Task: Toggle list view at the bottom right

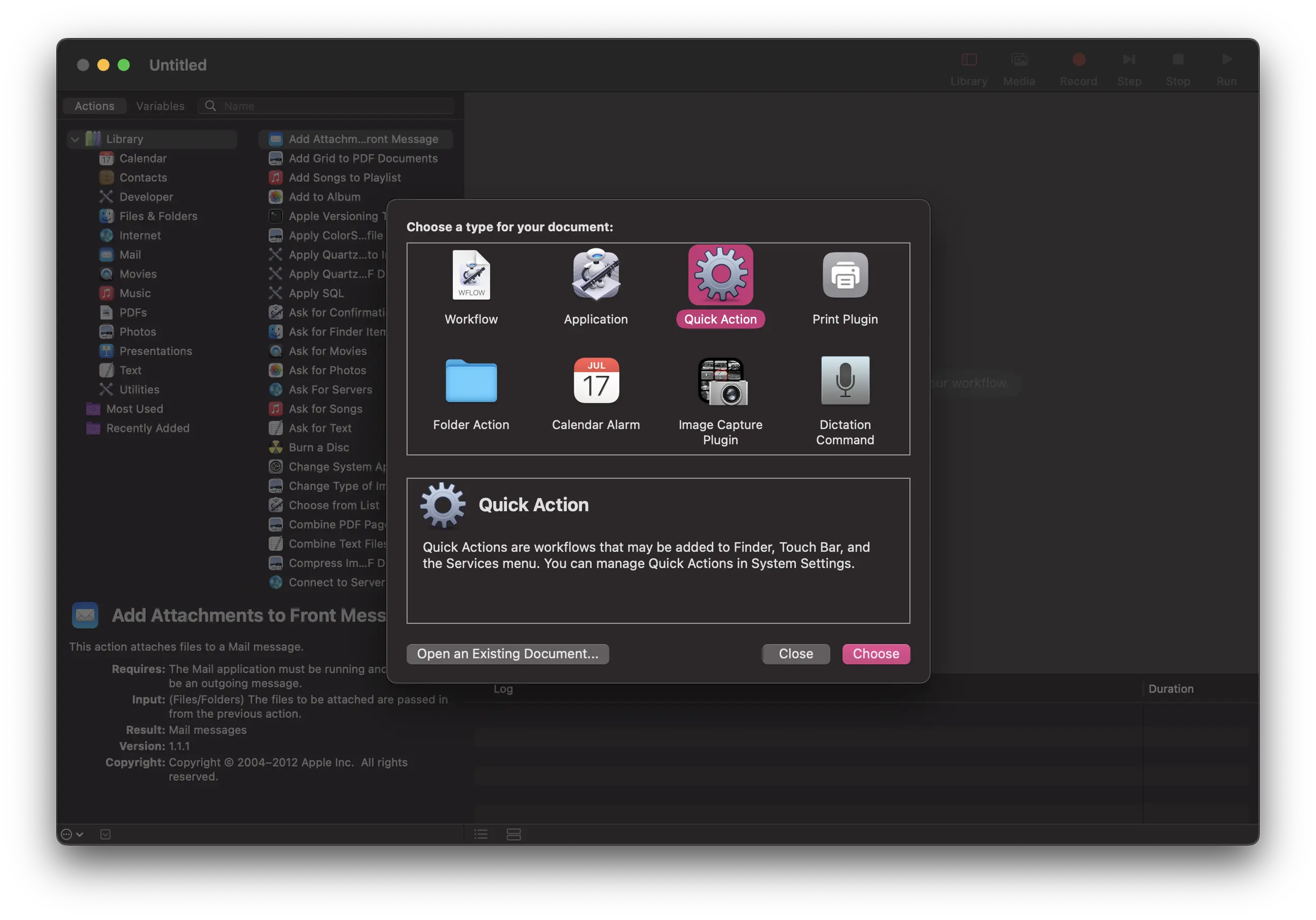Action: 481,834
